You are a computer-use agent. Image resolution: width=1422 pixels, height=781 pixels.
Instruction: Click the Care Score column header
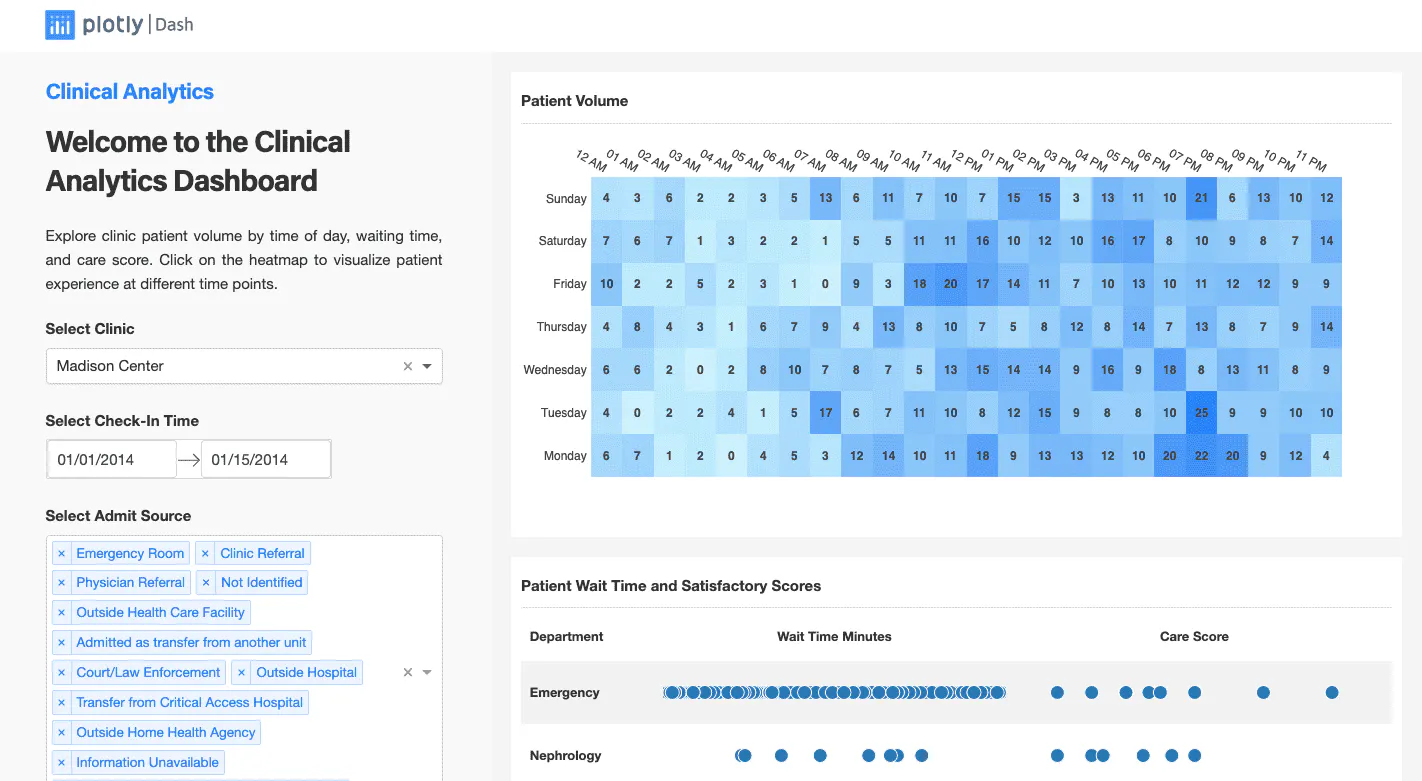(x=1194, y=636)
